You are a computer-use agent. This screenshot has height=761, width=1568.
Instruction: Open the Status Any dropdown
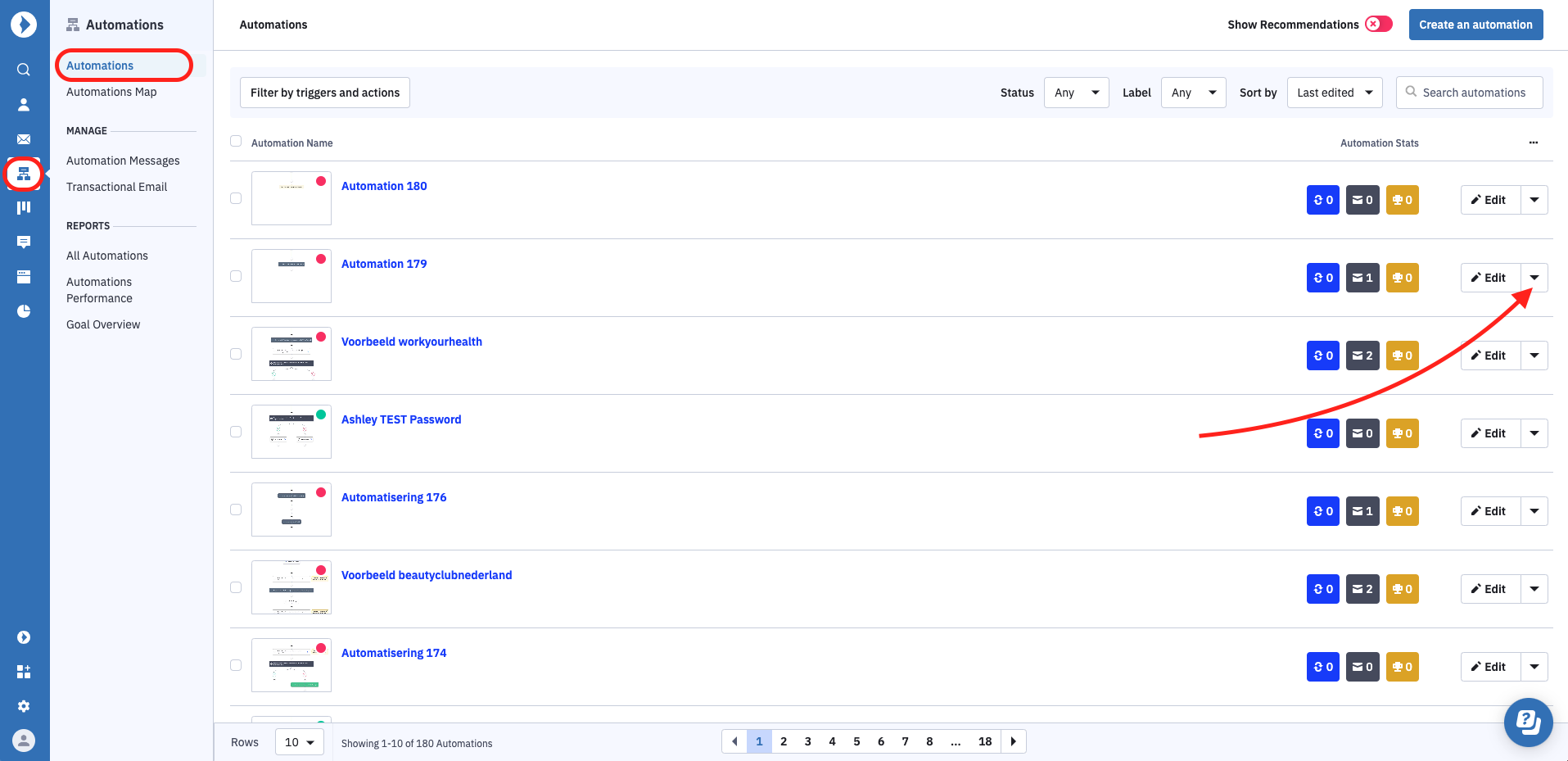pyautogui.click(x=1076, y=93)
